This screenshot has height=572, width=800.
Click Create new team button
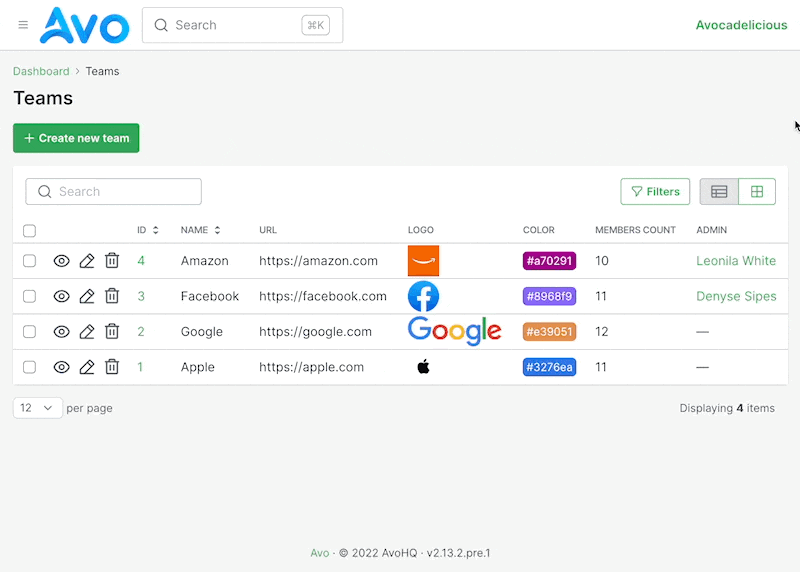click(76, 138)
